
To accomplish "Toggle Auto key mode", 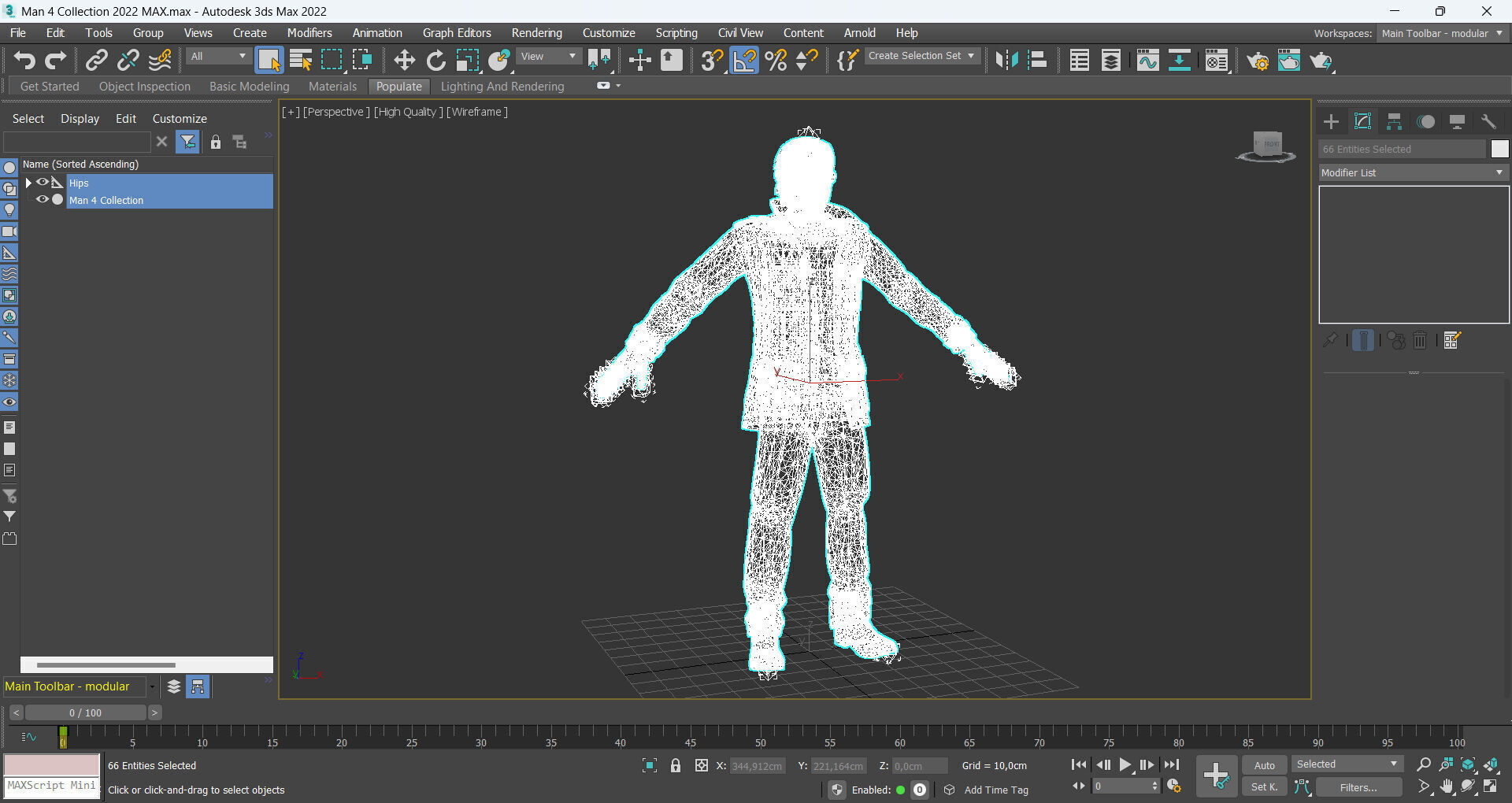I will [x=1264, y=765].
